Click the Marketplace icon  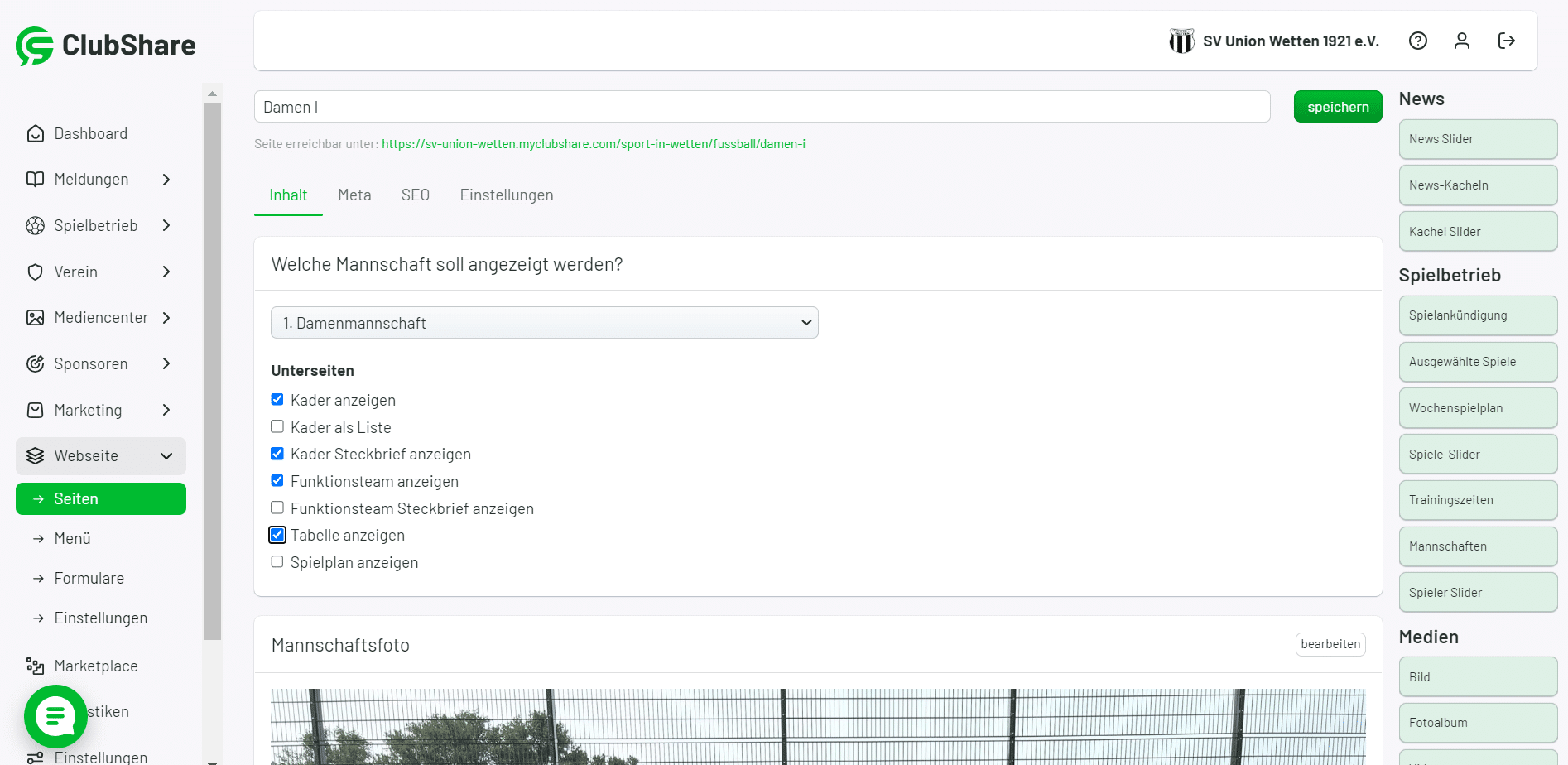[35, 666]
